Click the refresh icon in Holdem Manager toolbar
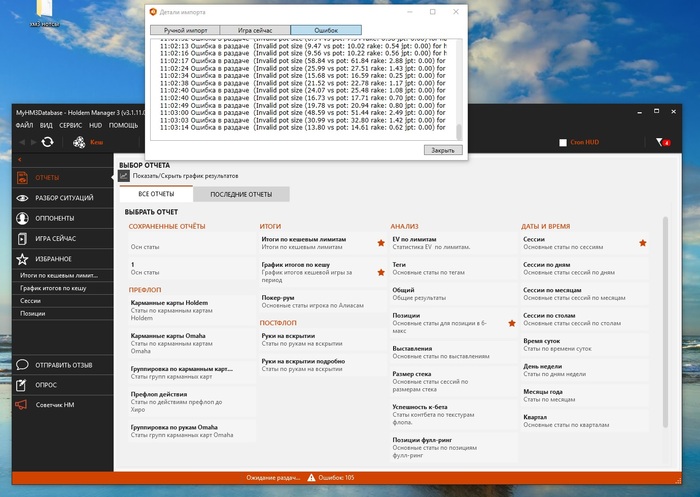Image resolution: width=700 pixels, height=497 pixels. [x=47, y=142]
